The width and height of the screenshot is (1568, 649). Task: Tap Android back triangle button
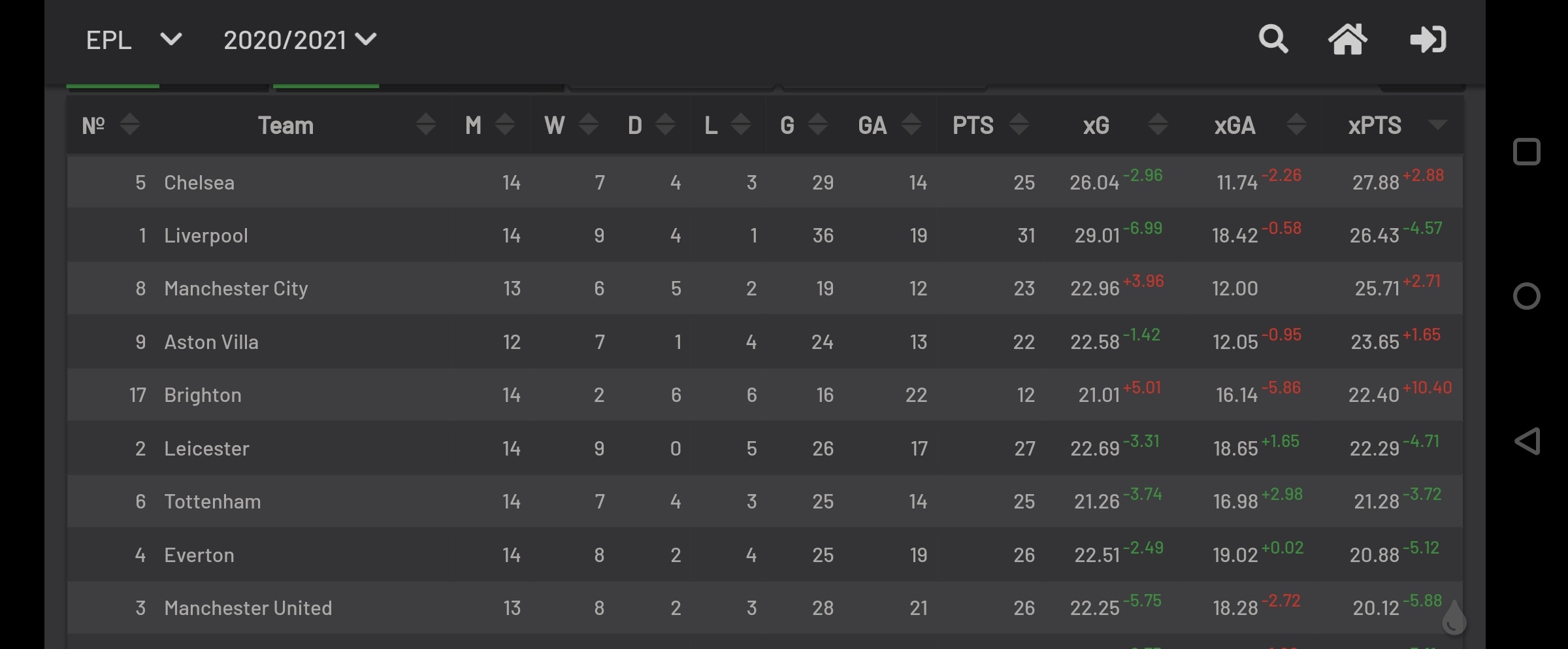(1527, 441)
